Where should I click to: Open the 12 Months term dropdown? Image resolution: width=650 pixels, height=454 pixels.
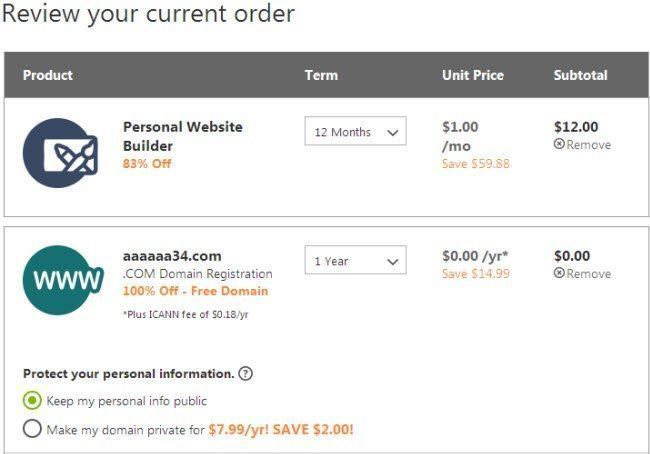355,131
